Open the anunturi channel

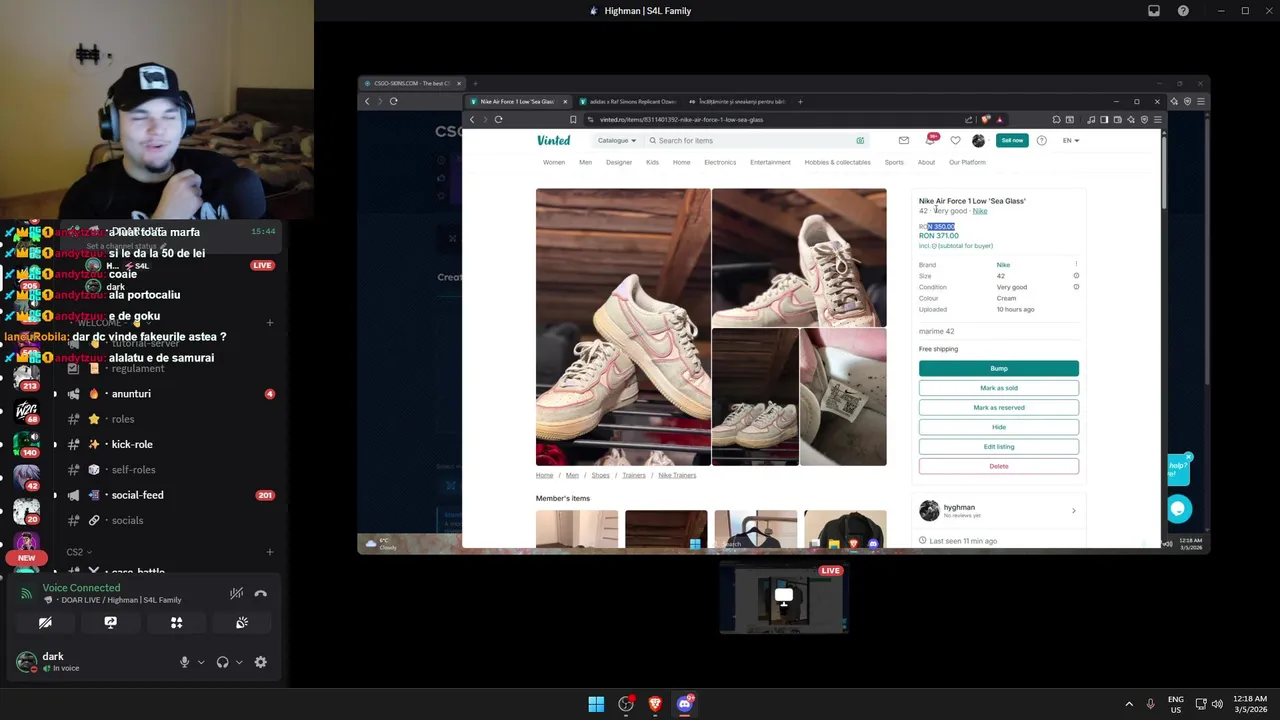coord(131,394)
